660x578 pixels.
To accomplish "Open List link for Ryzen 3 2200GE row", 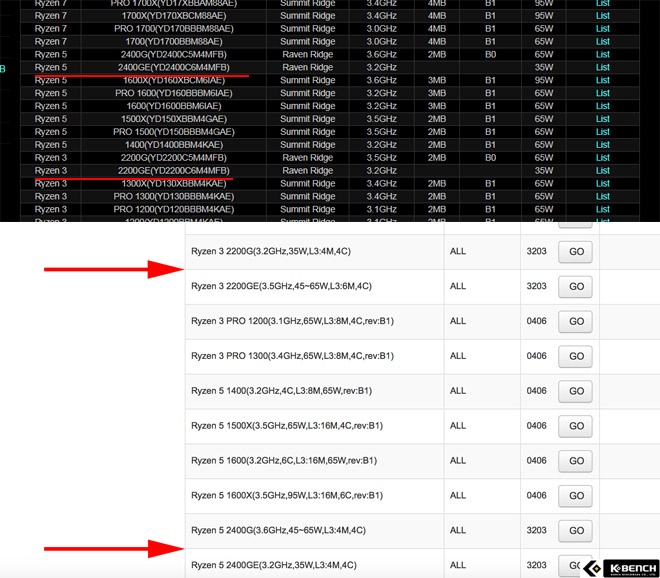I will (x=602, y=170).
